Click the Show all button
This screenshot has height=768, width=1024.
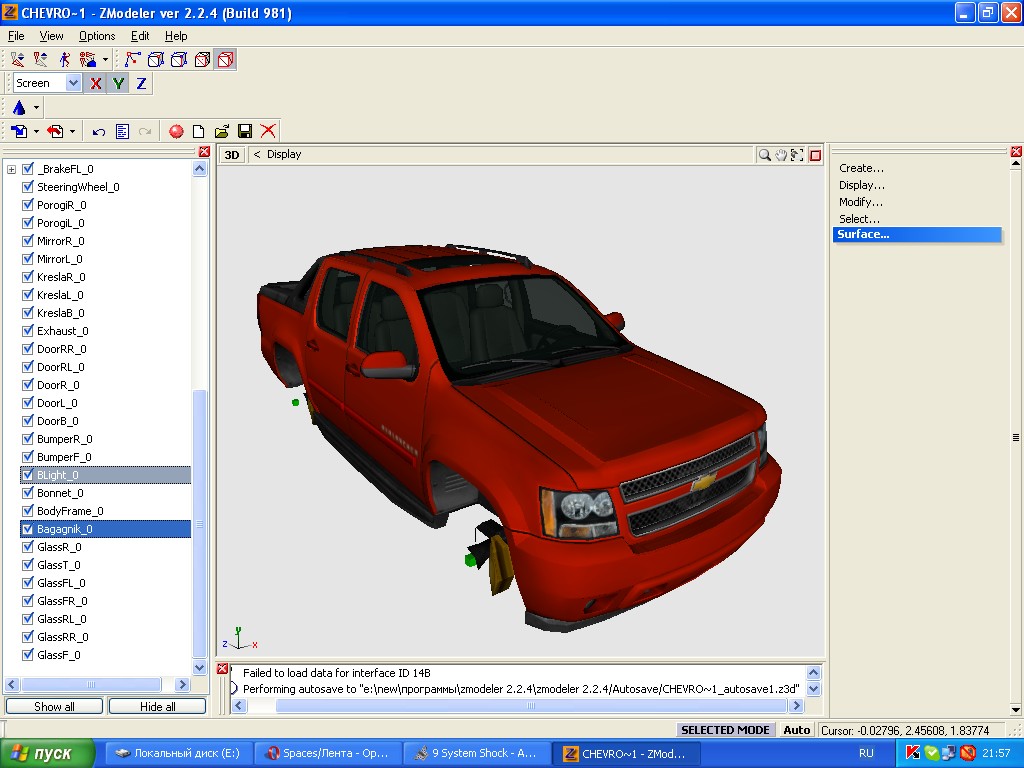54,707
